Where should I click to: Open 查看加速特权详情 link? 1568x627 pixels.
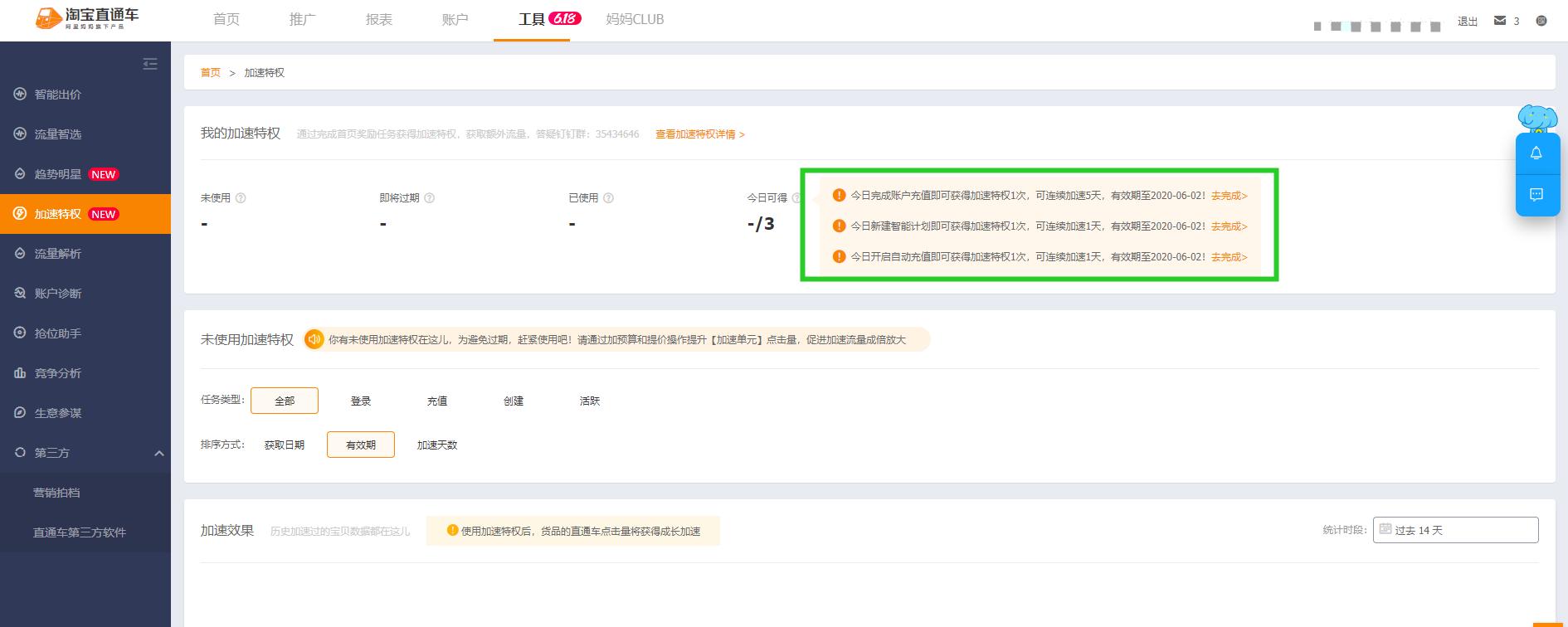(x=700, y=134)
